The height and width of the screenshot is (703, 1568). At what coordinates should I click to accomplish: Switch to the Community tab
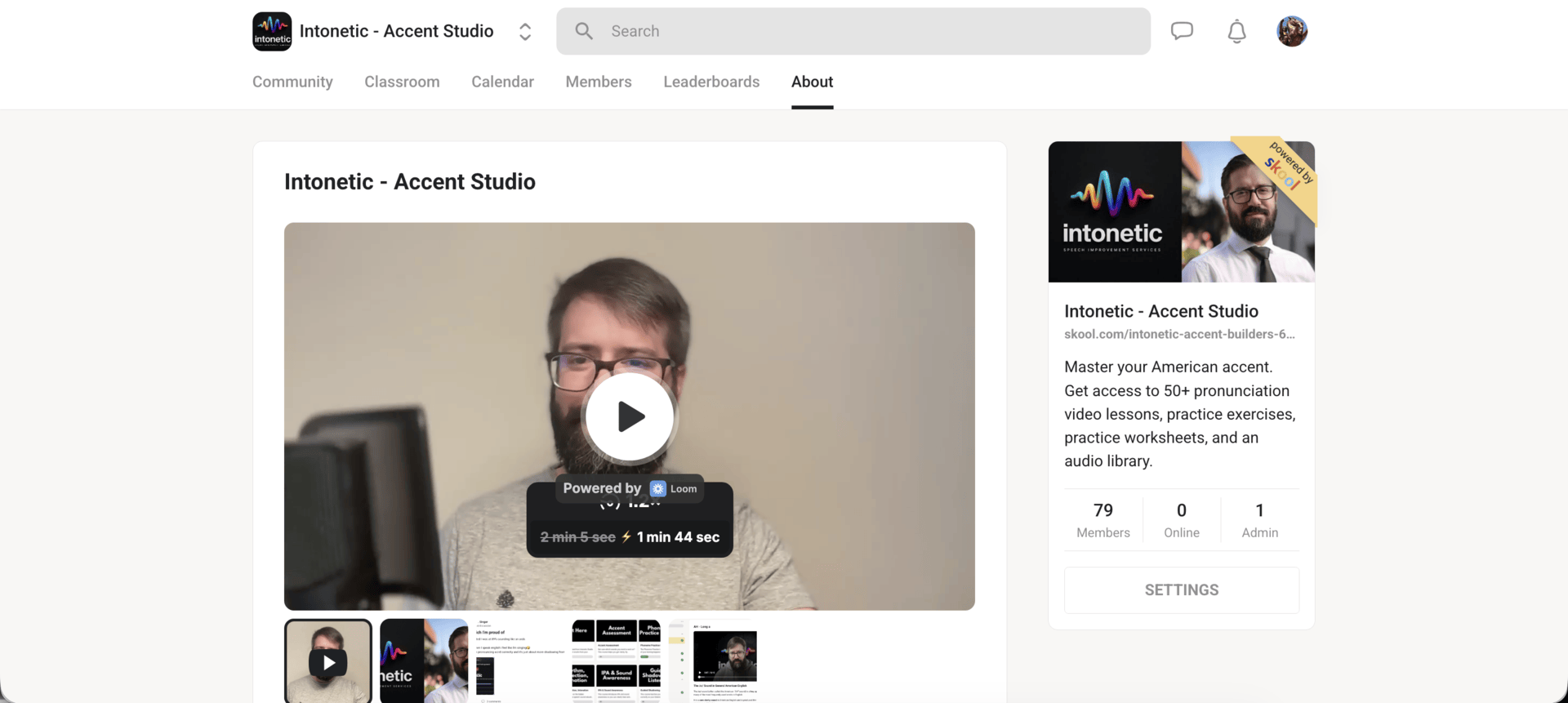click(x=292, y=82)
